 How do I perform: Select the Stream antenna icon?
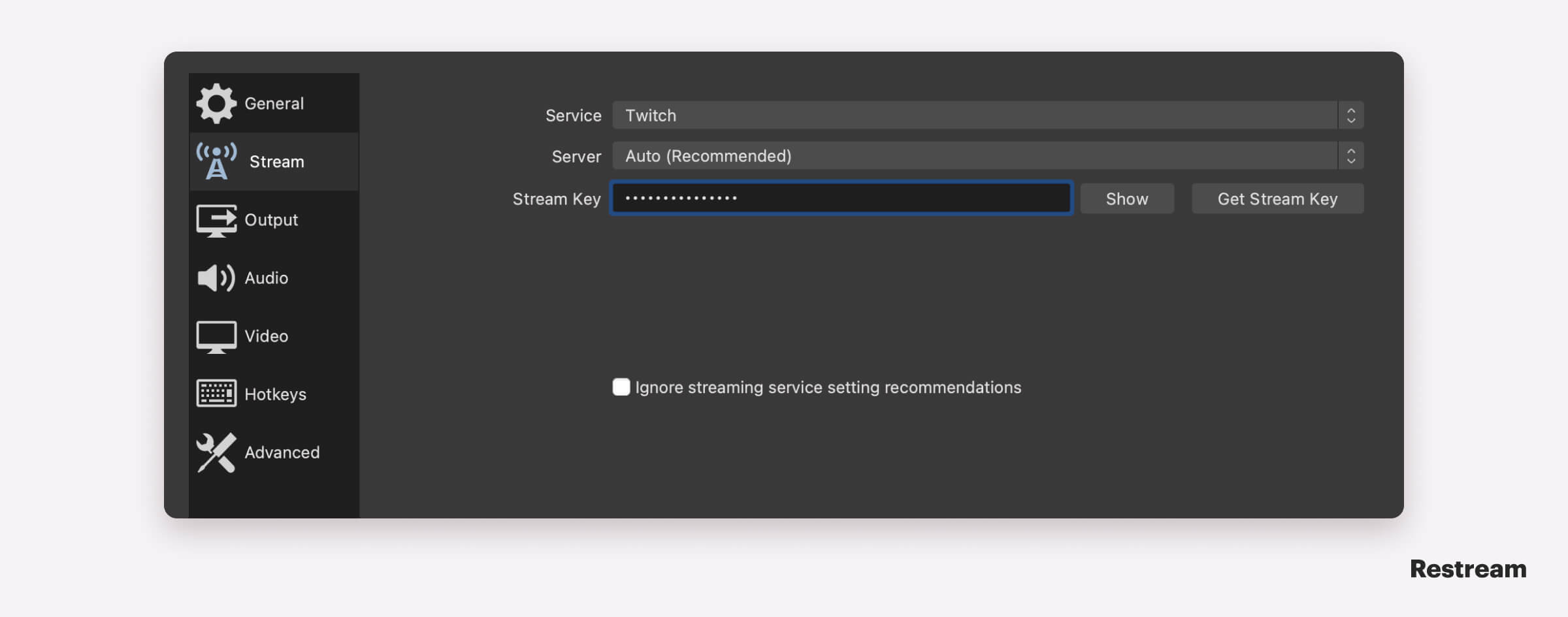coord(216,161)
